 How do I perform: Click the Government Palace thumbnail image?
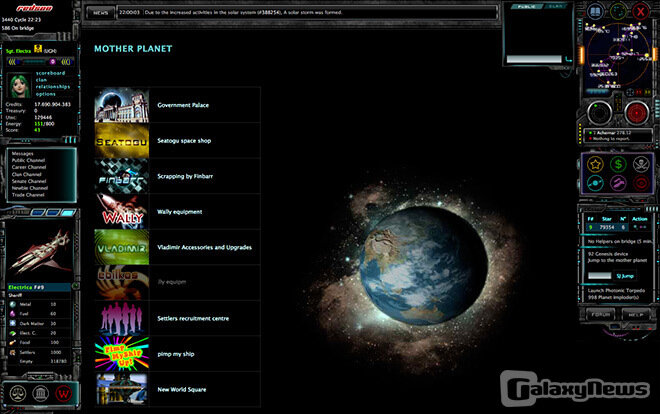[x=122, y=104]
